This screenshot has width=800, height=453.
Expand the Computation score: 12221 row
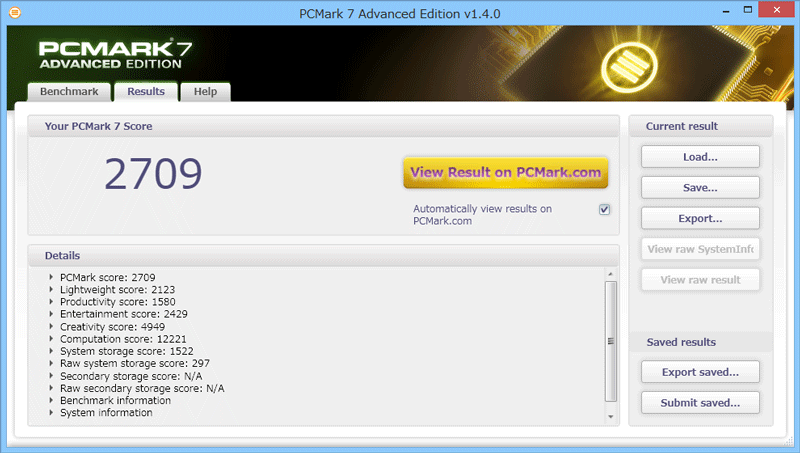tap(51, 339)
